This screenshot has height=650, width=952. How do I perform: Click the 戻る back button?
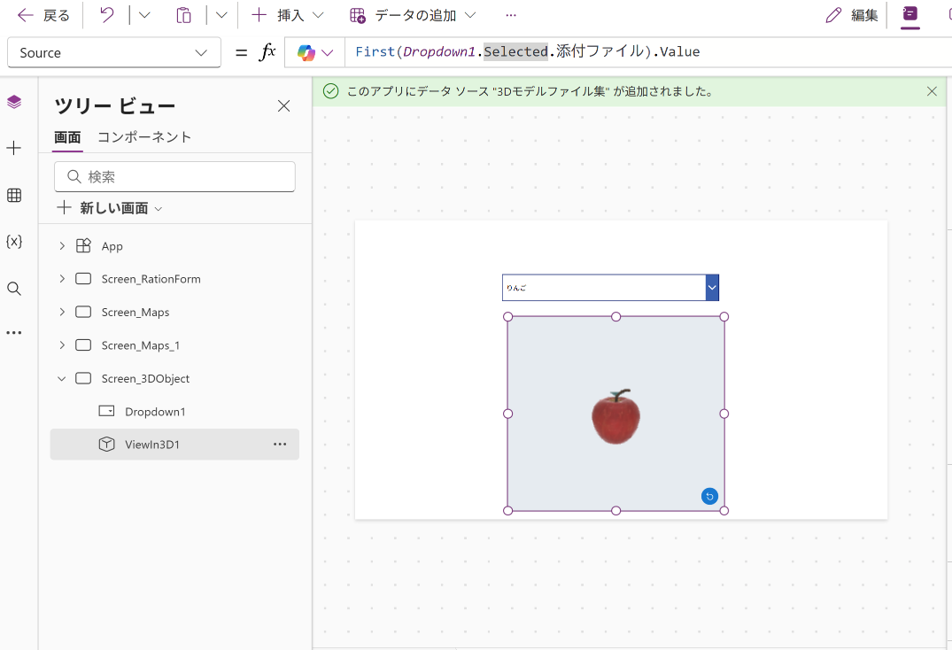pyautogui.click(x=44, y=15)
